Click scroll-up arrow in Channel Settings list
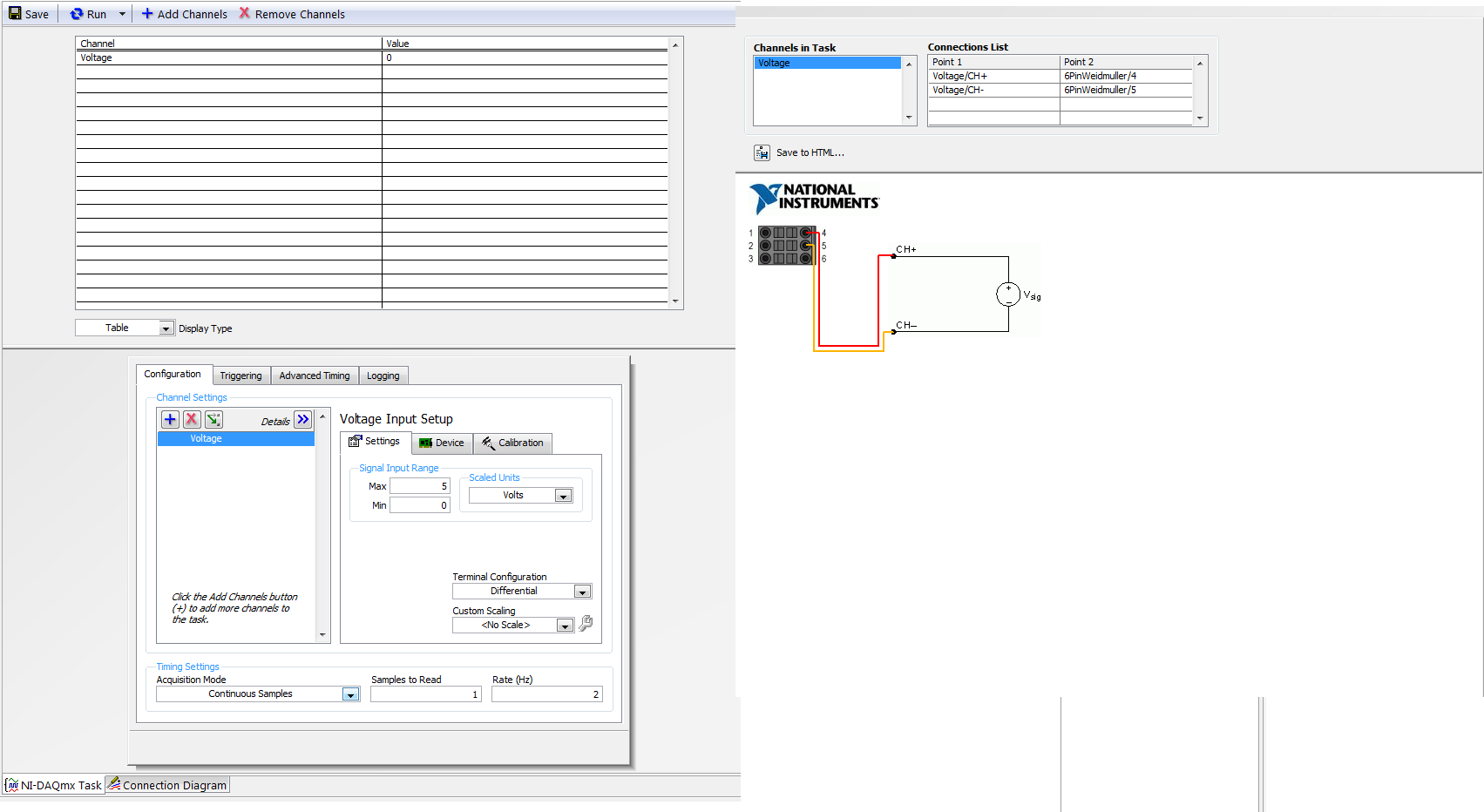The height and width of the screenshot is (812, 1484). [322, 416]
